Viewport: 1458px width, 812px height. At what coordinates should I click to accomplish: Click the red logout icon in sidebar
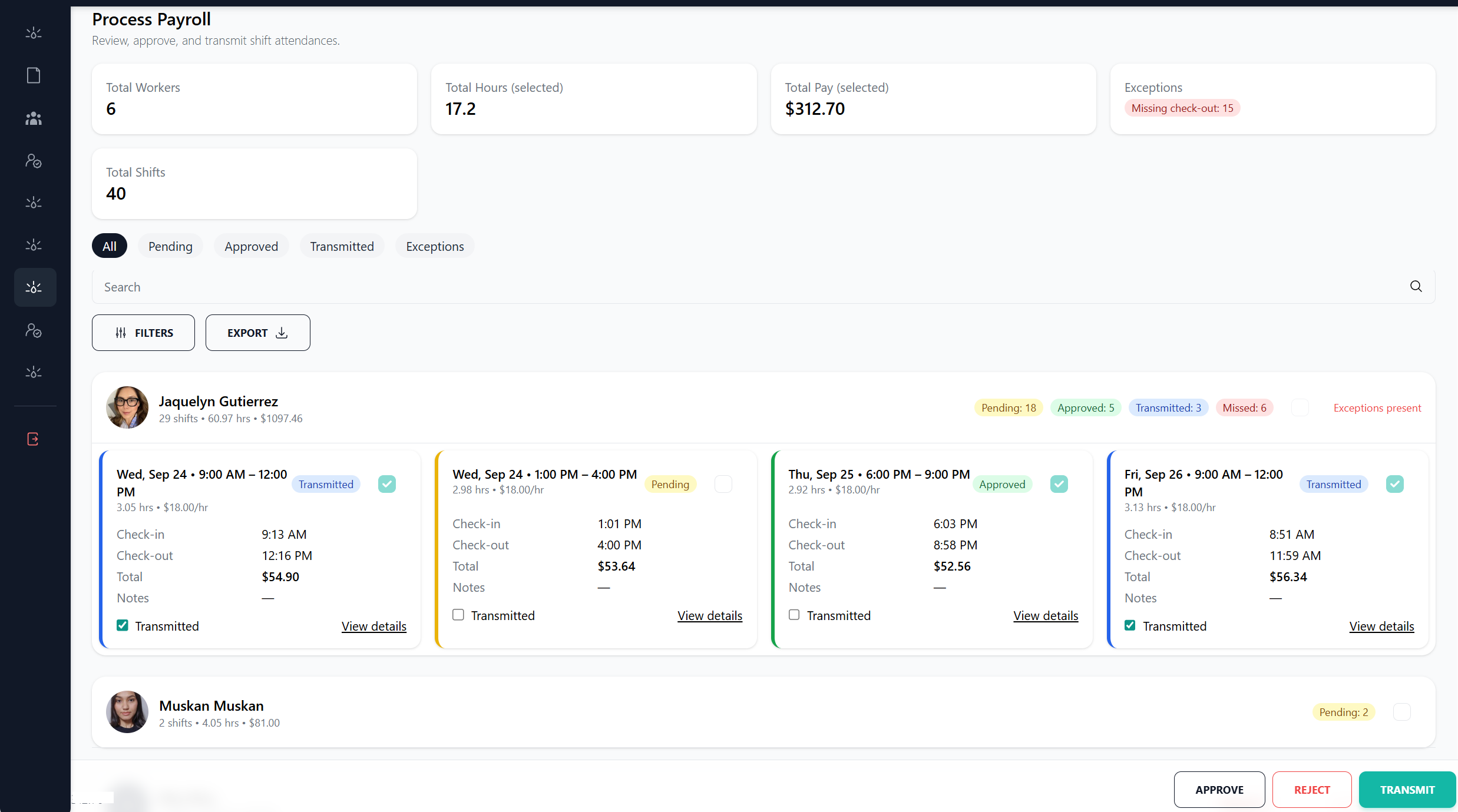[33, 439]
